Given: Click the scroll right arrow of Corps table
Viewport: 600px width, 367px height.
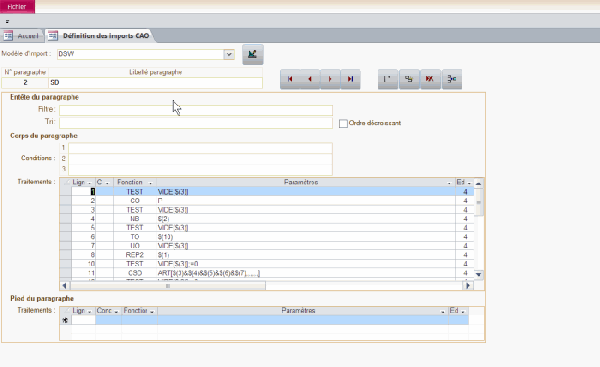Looking at the screenshot, I should coord(468,285).
